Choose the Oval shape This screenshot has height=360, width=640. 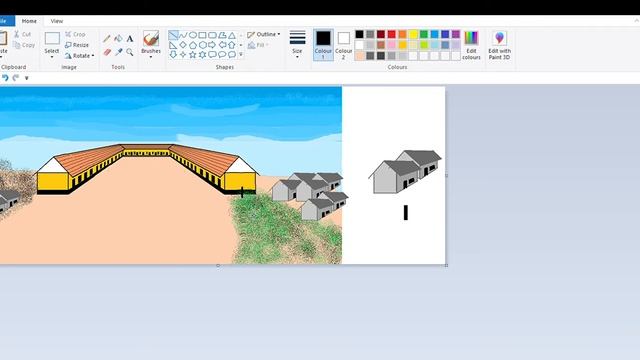[193, 35]
